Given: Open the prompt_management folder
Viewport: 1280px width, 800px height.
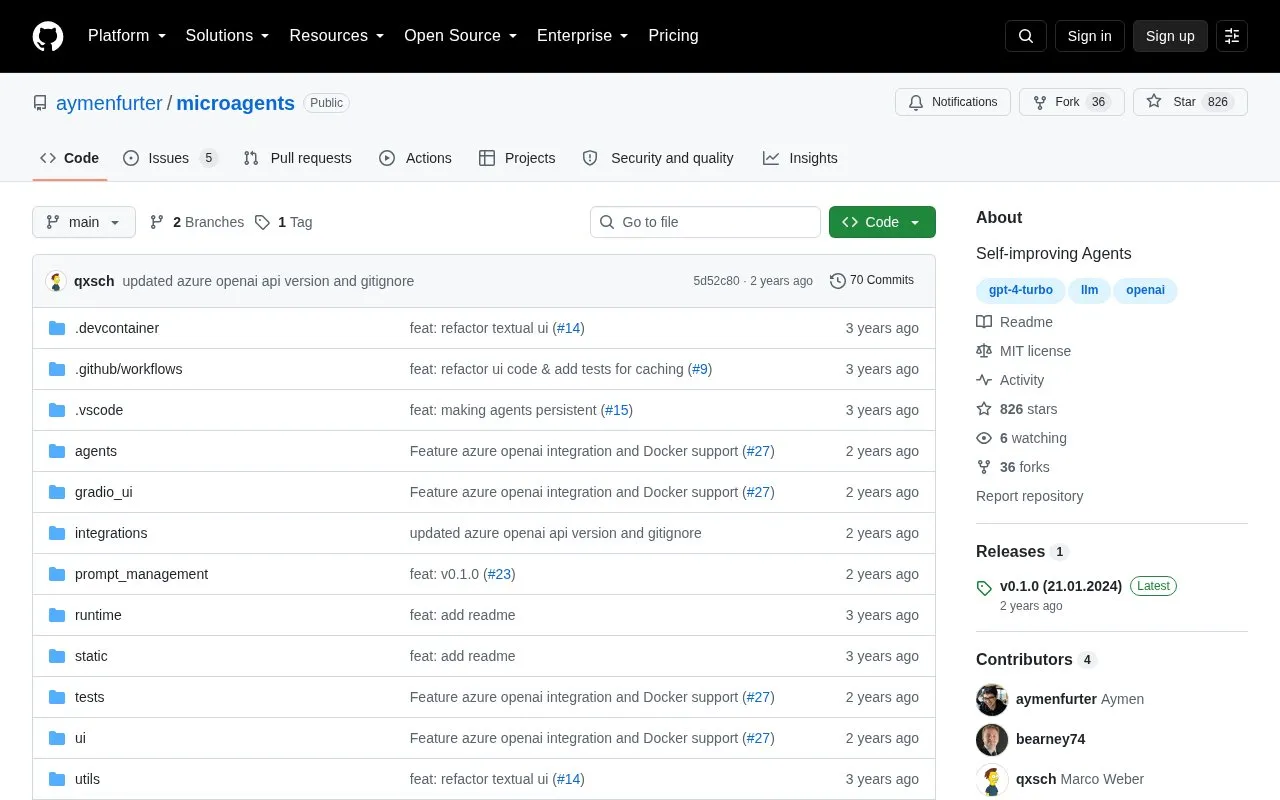Looking at the screenshot, I should tap(141, 574).
